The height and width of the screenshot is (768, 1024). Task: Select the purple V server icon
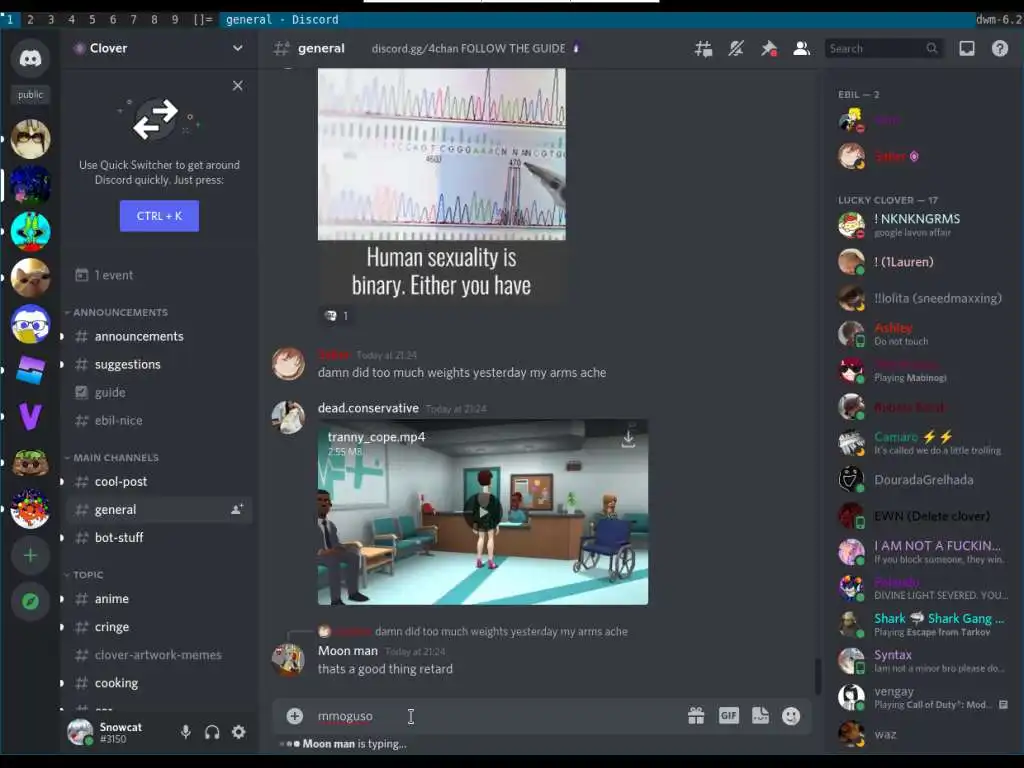pos(30,416)
